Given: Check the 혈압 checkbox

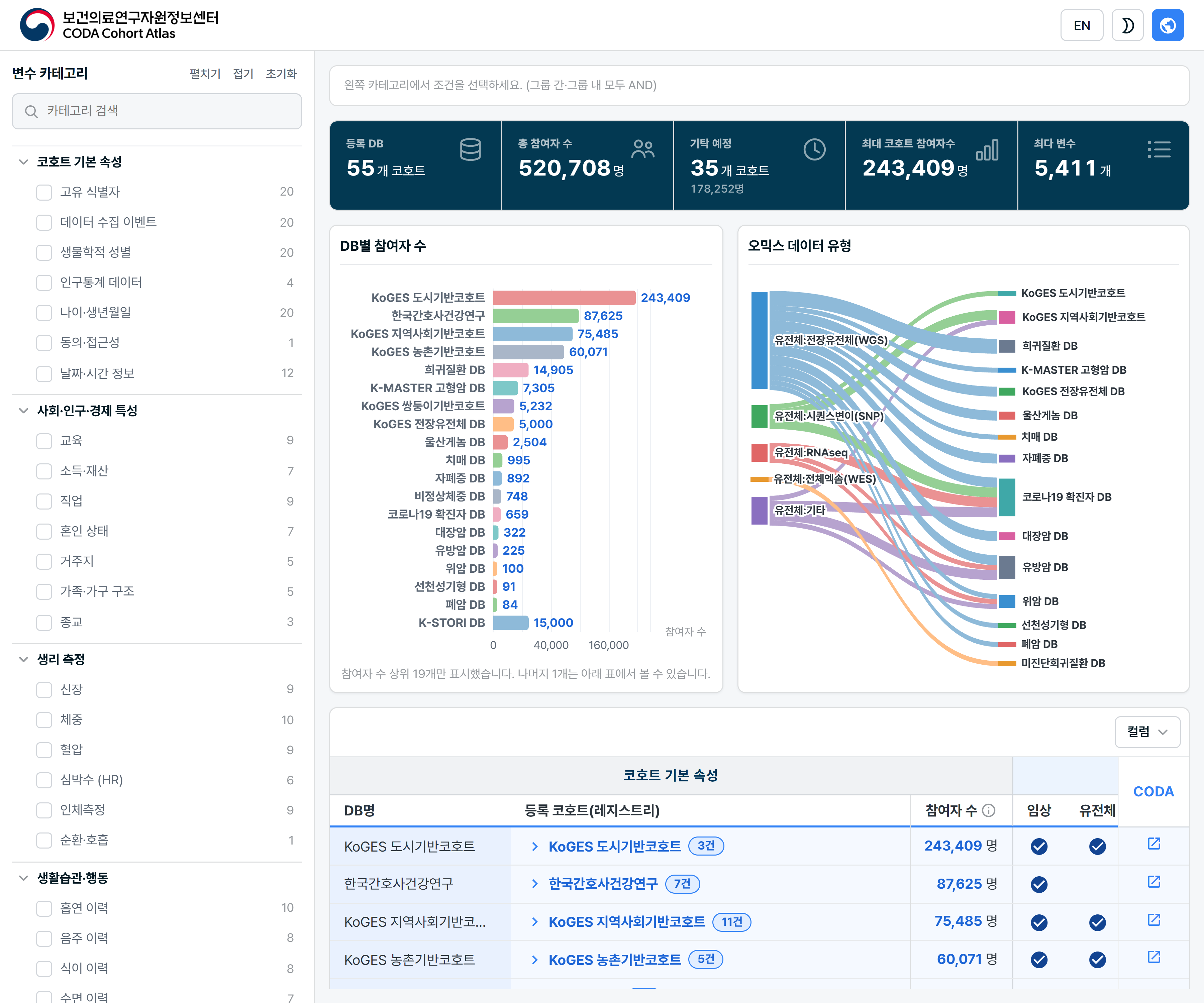Looking at the screenshot, I should pyautogui.click(x=44, y=750).
